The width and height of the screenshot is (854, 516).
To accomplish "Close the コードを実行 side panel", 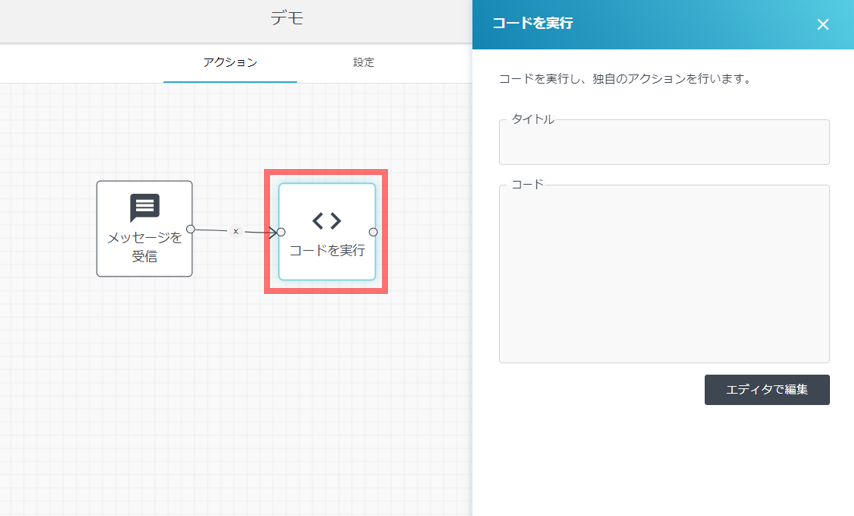I will 823,25.
